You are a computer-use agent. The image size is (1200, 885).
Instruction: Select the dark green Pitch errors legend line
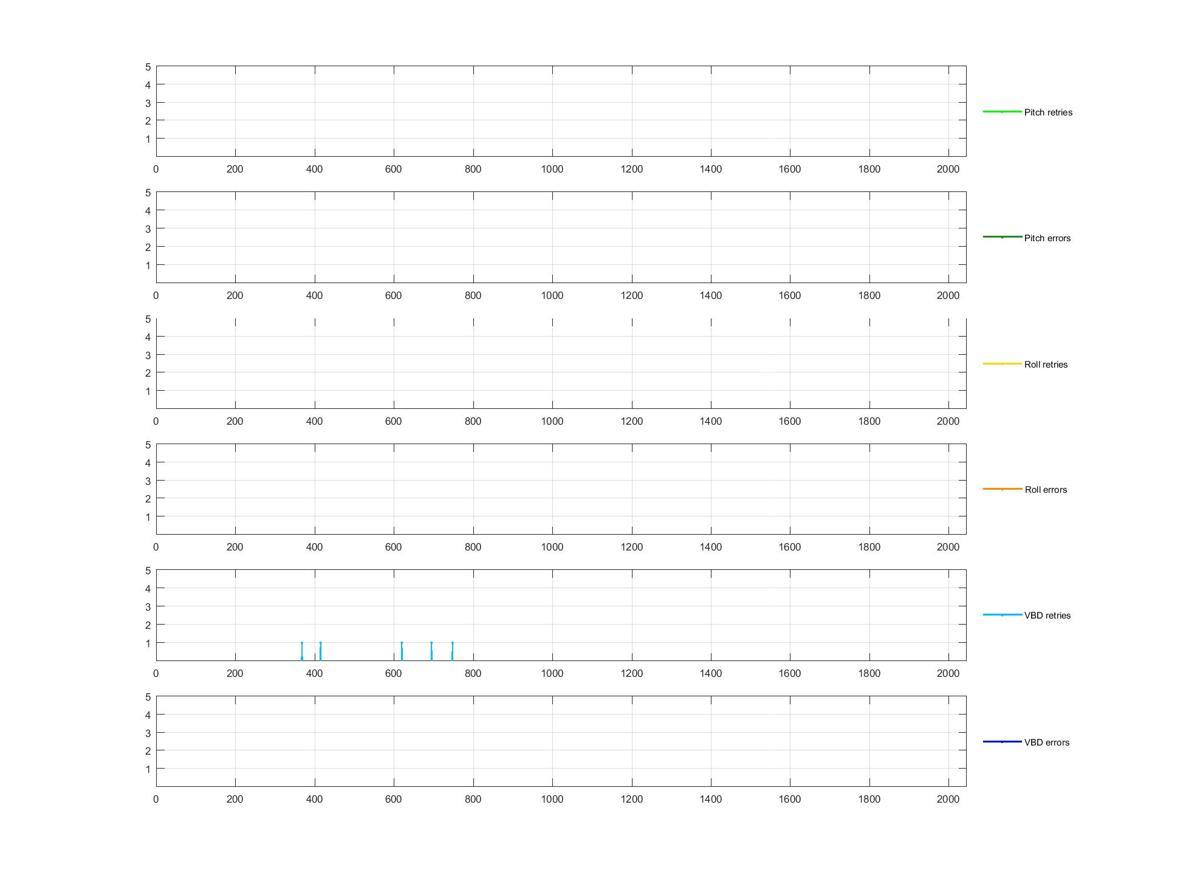click(x=1002, y=237)
